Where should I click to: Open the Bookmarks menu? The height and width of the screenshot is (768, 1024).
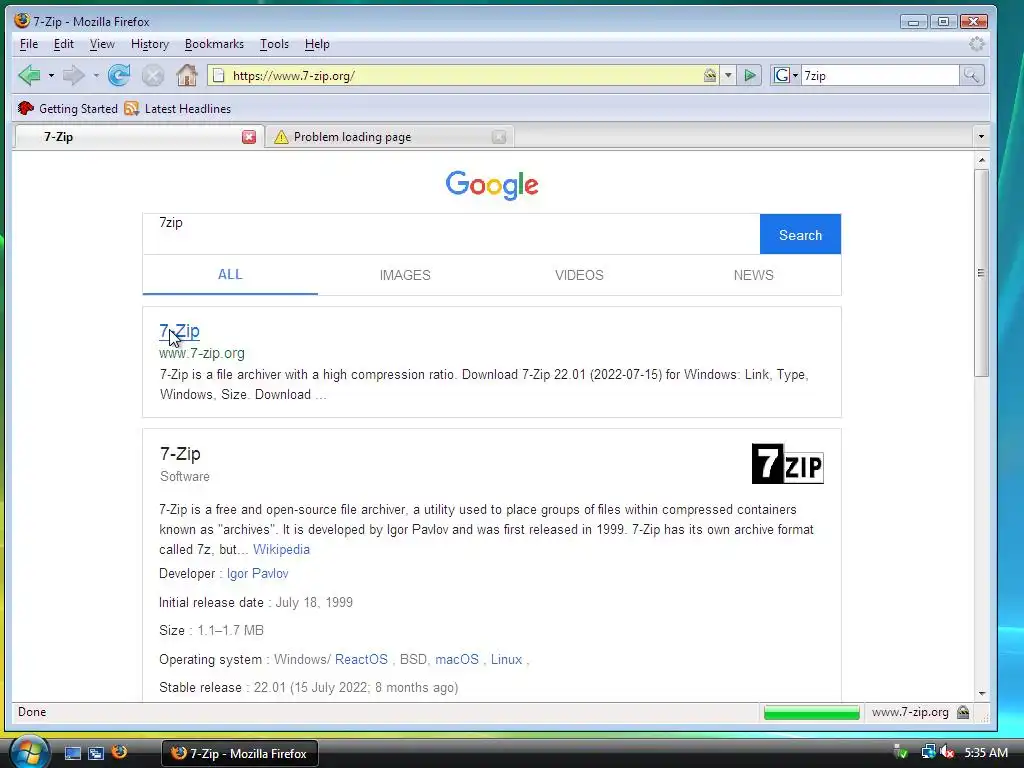(x=214, y=44)
